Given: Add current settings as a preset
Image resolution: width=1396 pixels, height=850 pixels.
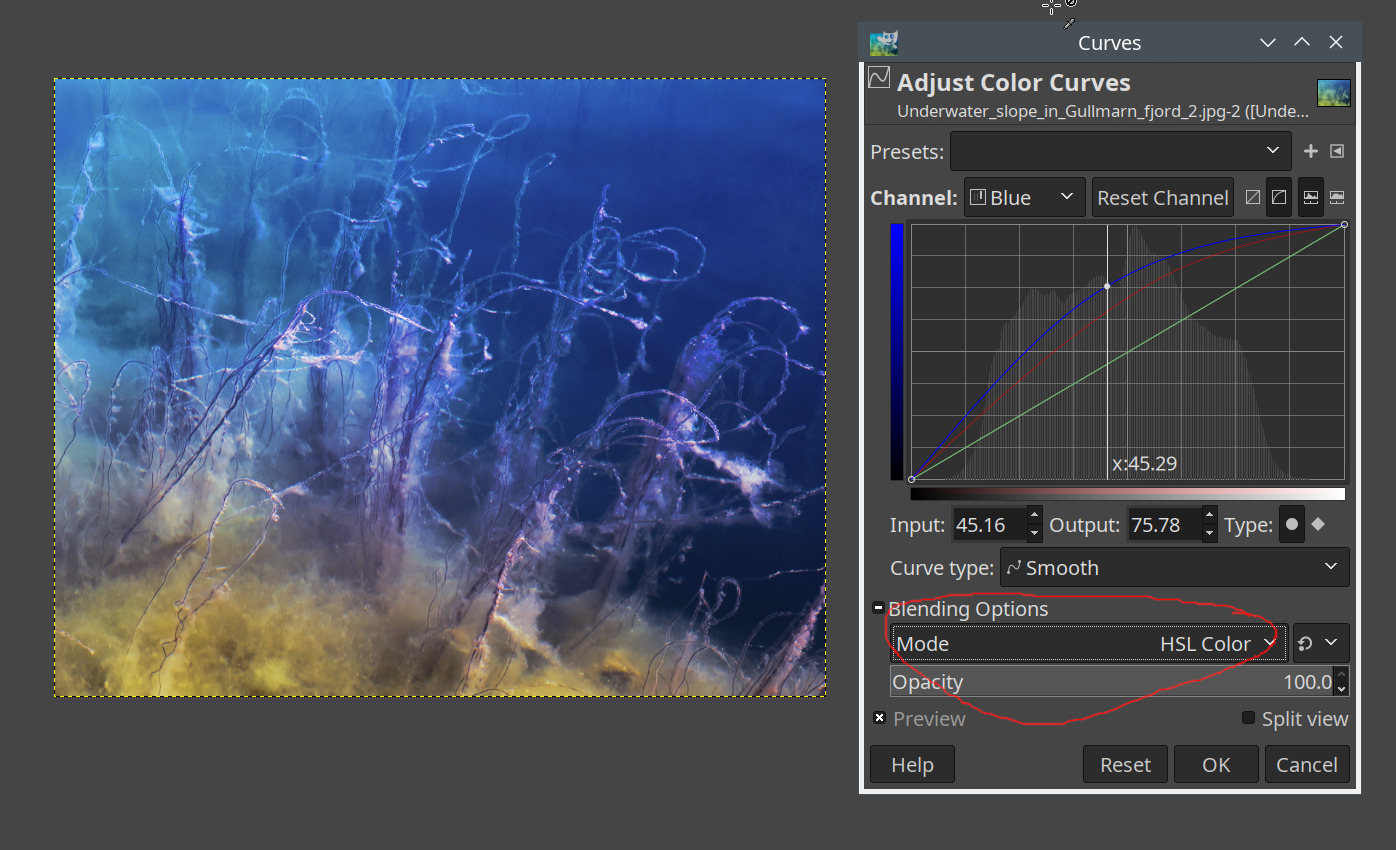Looking at the screenshot, I should 1310,151.
